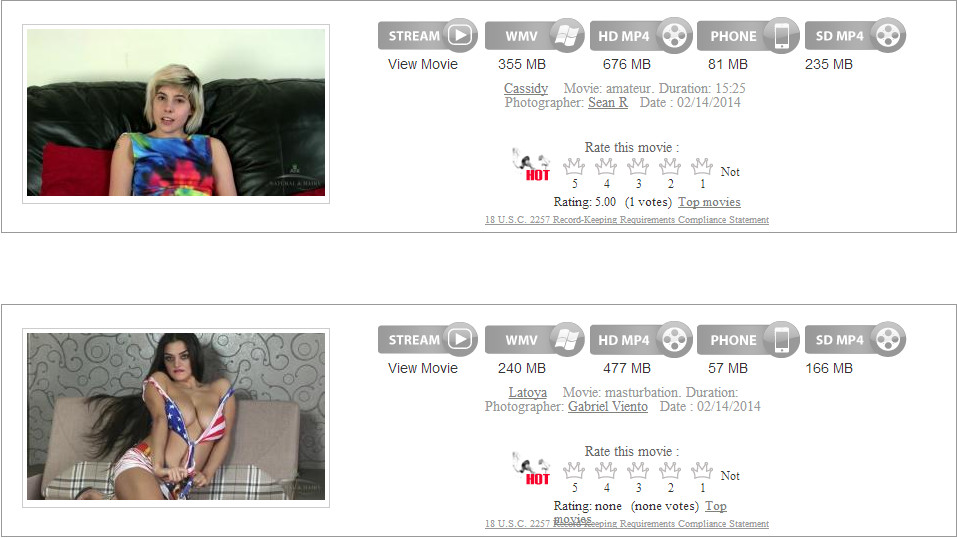Open photographer Gabriel Viento link
Image resolution: width=957 pixels, height=538 pixels.
608,407
